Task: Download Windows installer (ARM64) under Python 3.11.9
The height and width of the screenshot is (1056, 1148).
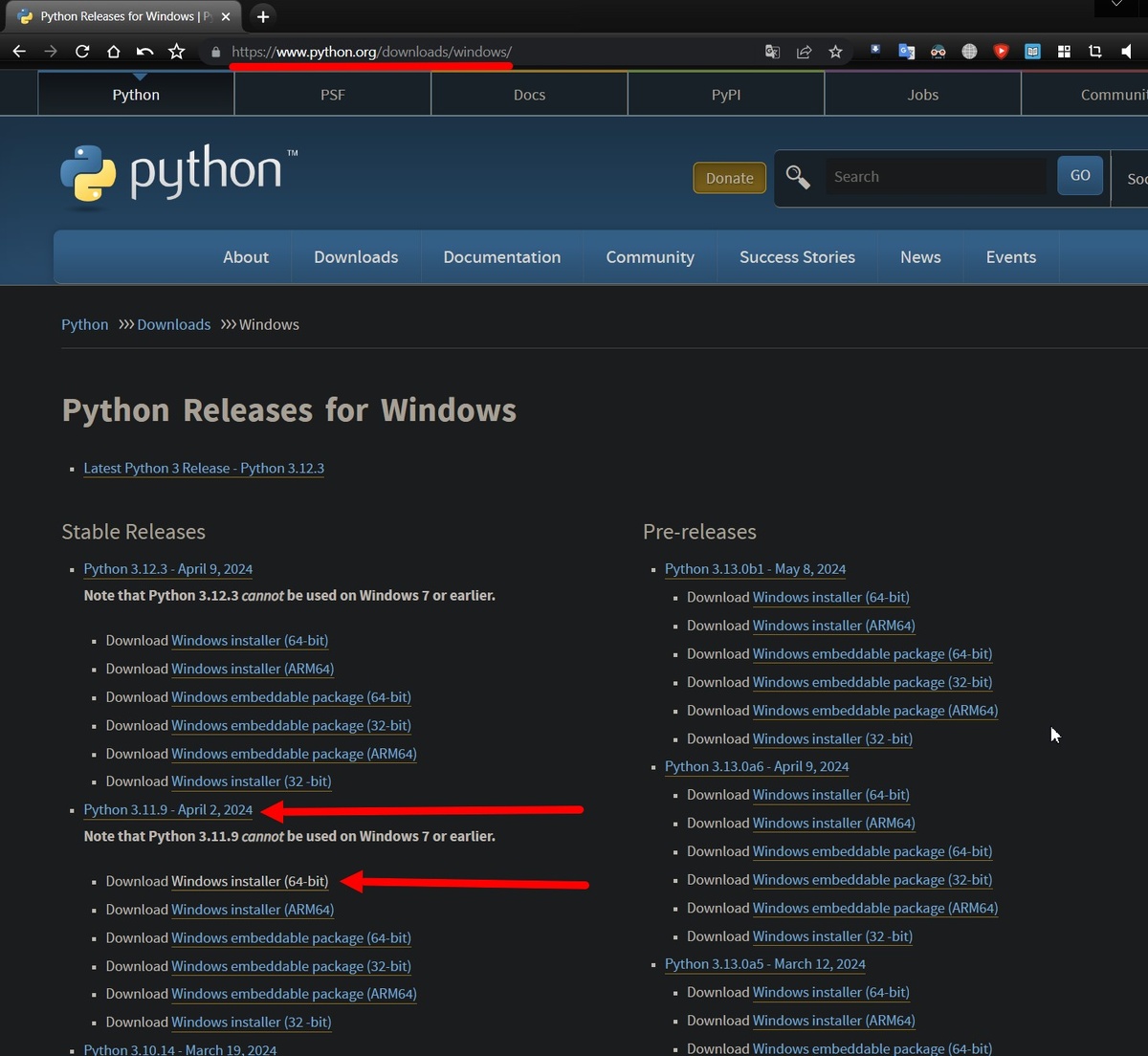Action: click(x=253, y=910)
